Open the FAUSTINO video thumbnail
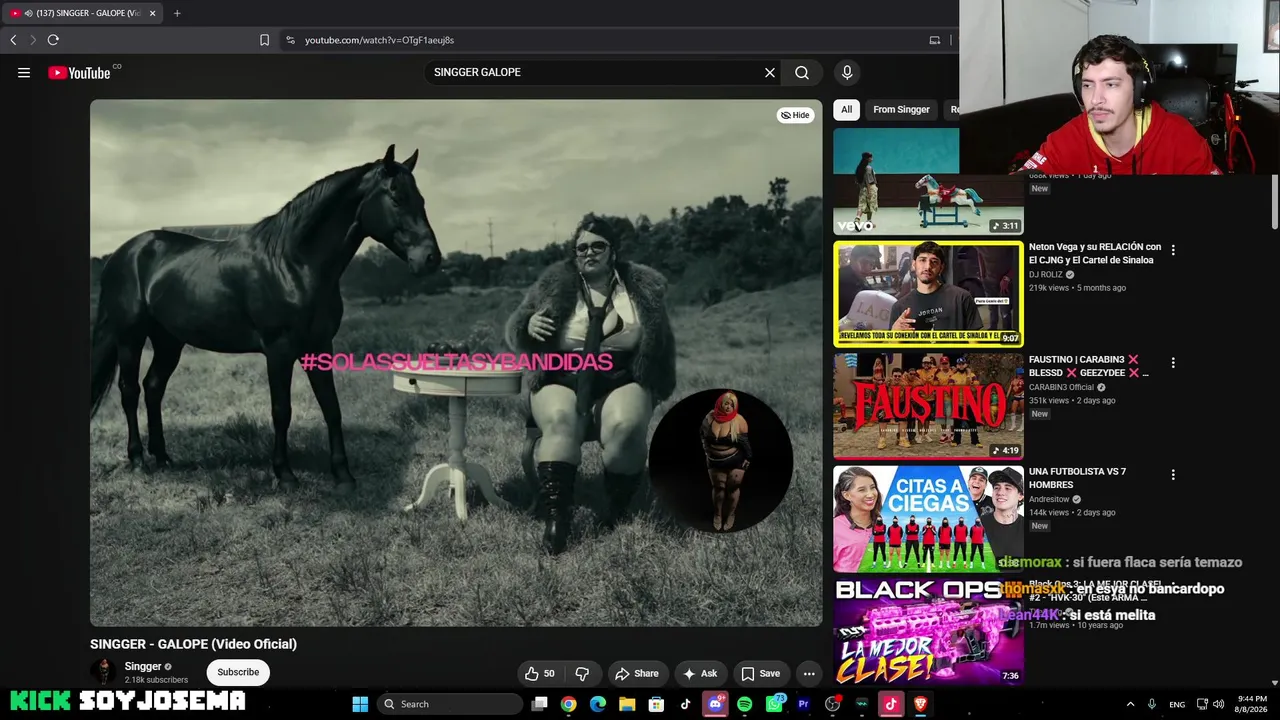This screenshot has height=720, width=1280. pyautogui.click(x=928, y=406)
